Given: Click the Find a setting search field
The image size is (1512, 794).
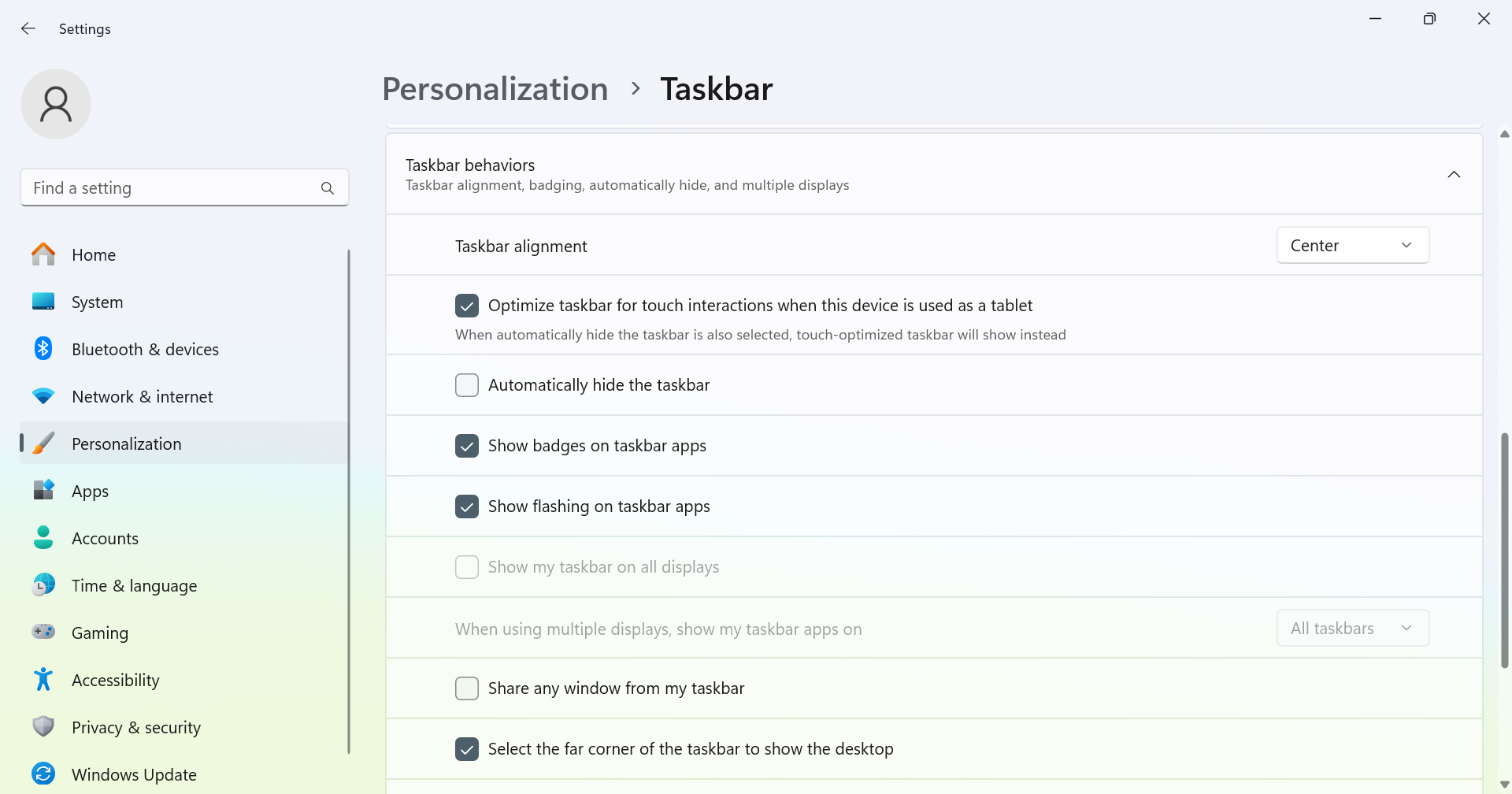Looking at the screenshot, I should tap(184, 187).
